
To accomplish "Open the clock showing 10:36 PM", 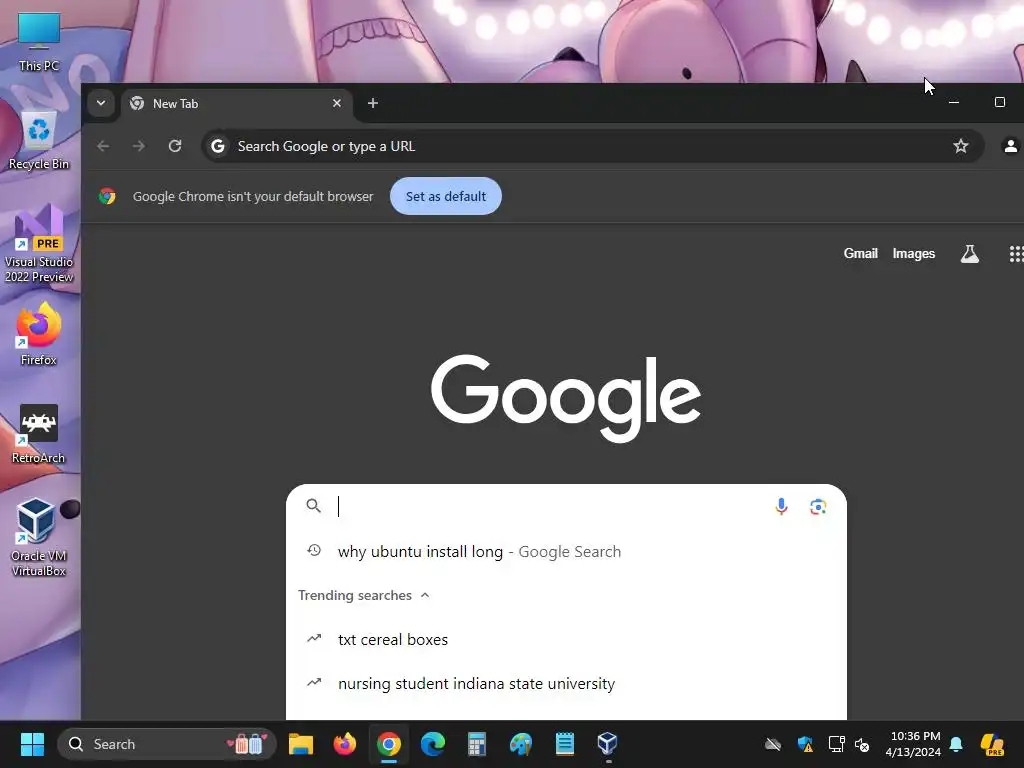I will point(914,744).
